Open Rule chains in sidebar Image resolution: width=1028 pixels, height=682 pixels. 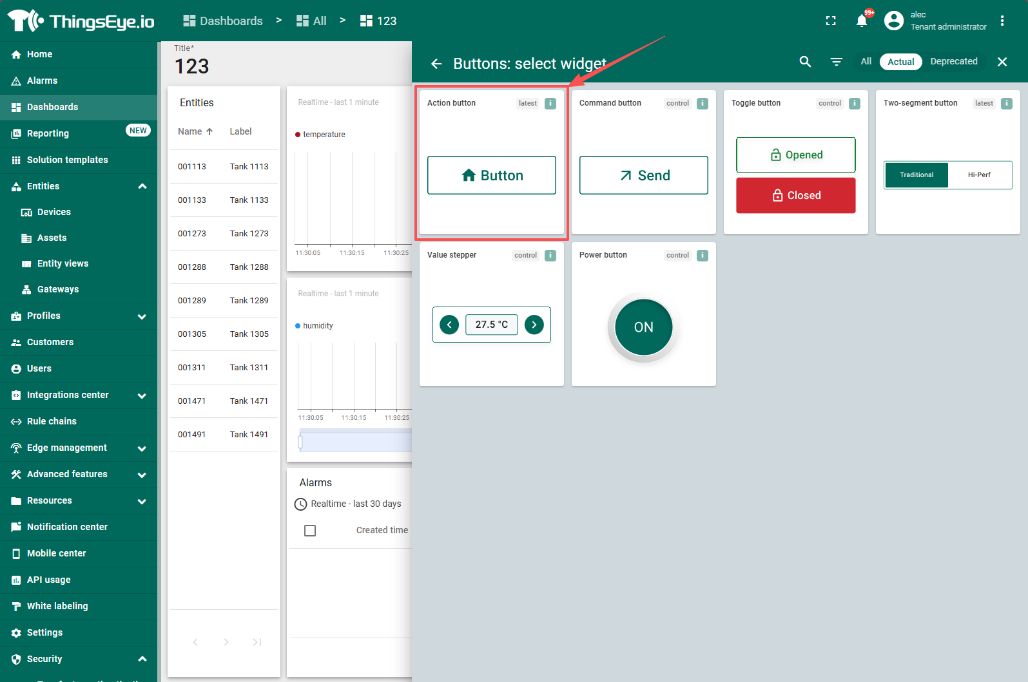(x=51, y=421)
